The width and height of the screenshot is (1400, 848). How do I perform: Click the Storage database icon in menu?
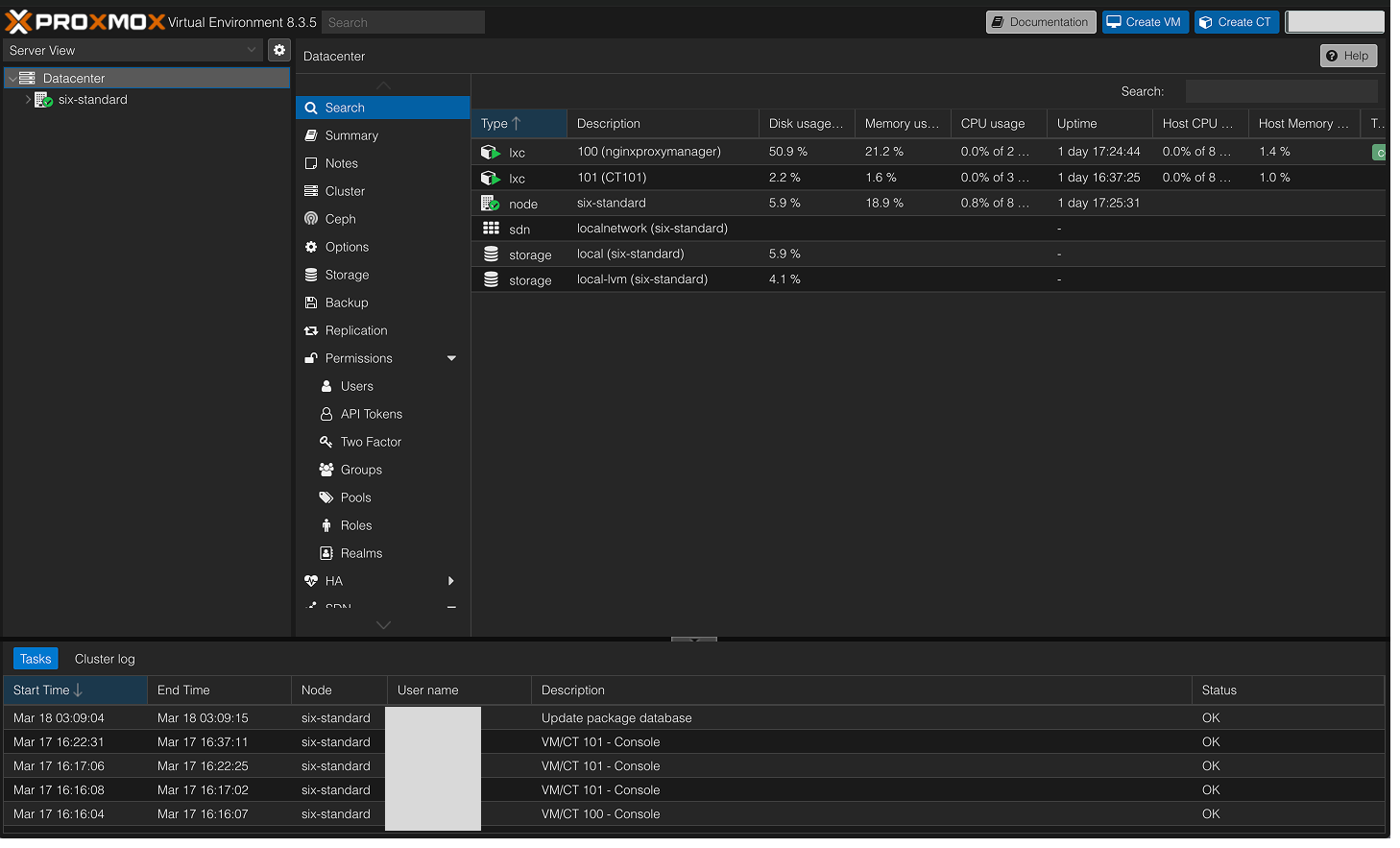coord(311,275)
